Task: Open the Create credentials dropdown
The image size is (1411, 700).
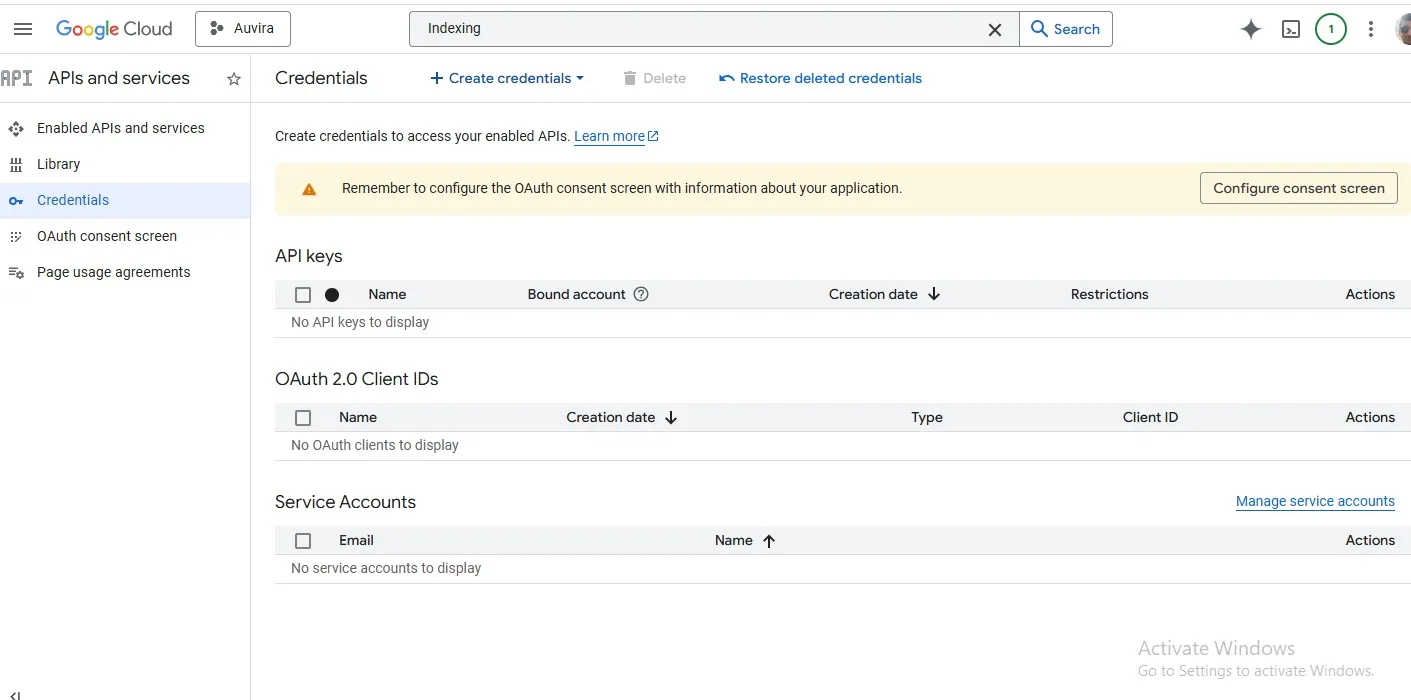Action: (x=506, y=78)
